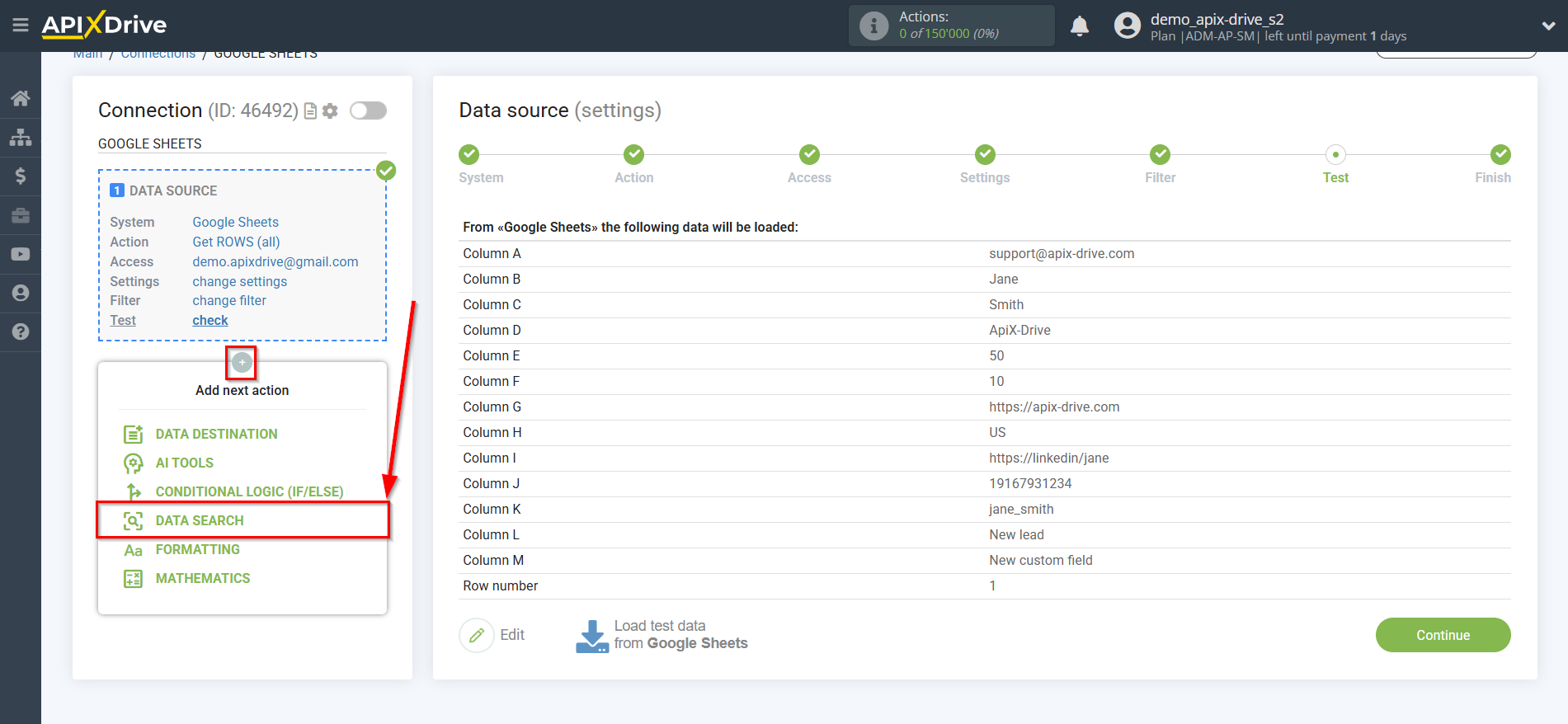
Task: Select the New lead value
Action: [1016, 535]
